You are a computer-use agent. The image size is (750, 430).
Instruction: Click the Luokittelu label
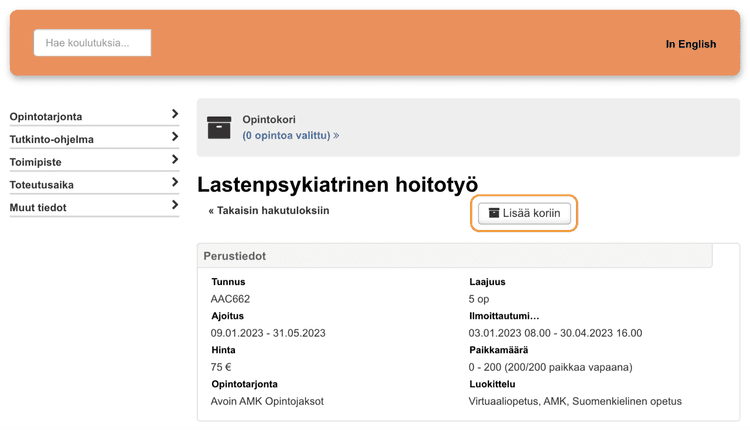pos(492,384)
